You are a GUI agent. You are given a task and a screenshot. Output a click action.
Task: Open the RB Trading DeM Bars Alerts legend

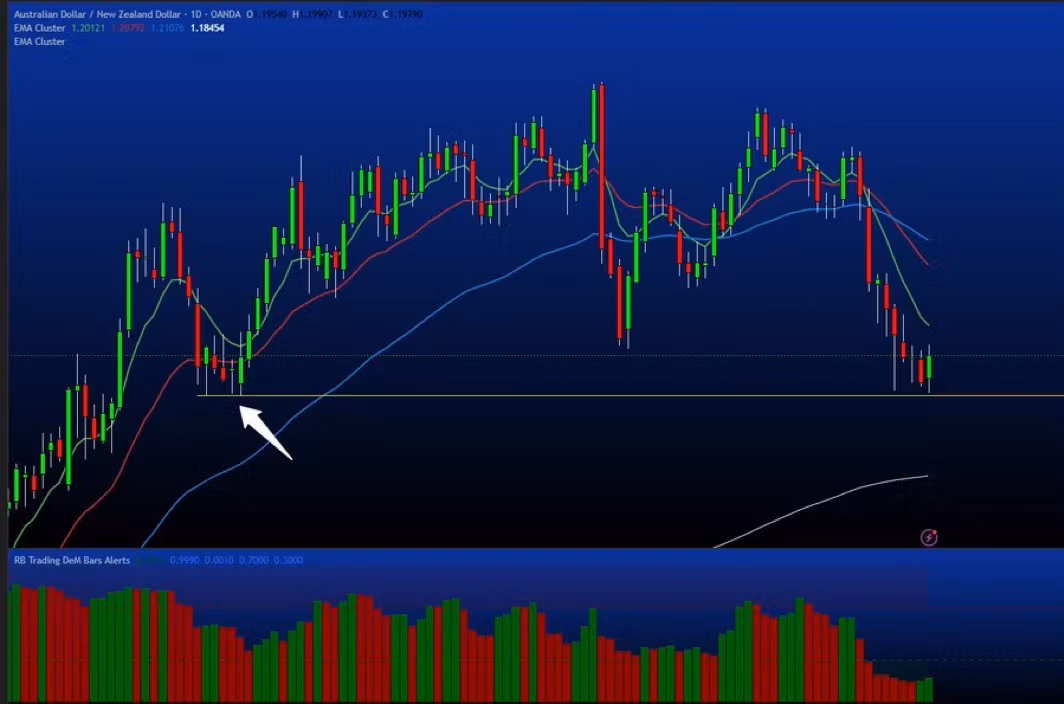pos(72,560)
